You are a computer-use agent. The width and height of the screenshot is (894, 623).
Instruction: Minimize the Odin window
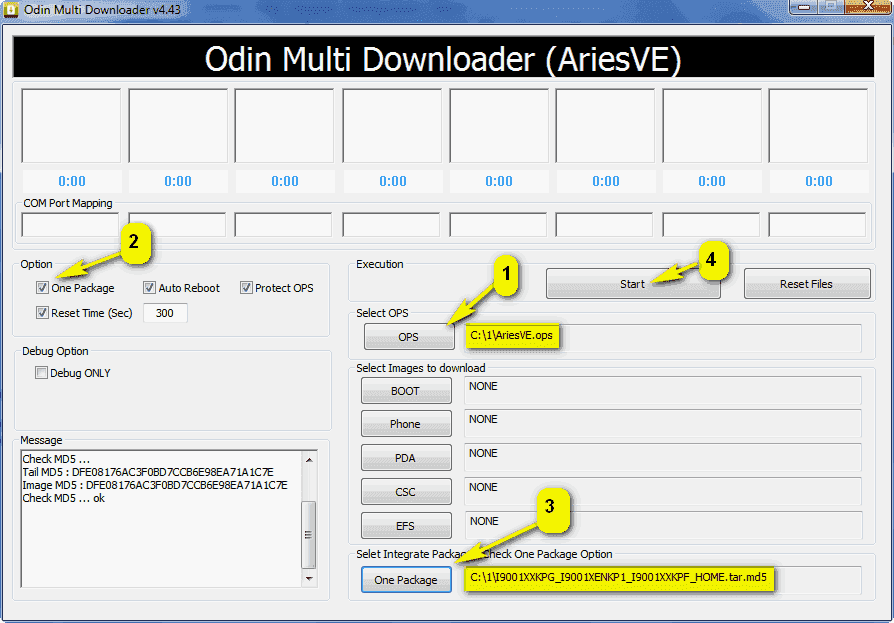click(804, 6)
